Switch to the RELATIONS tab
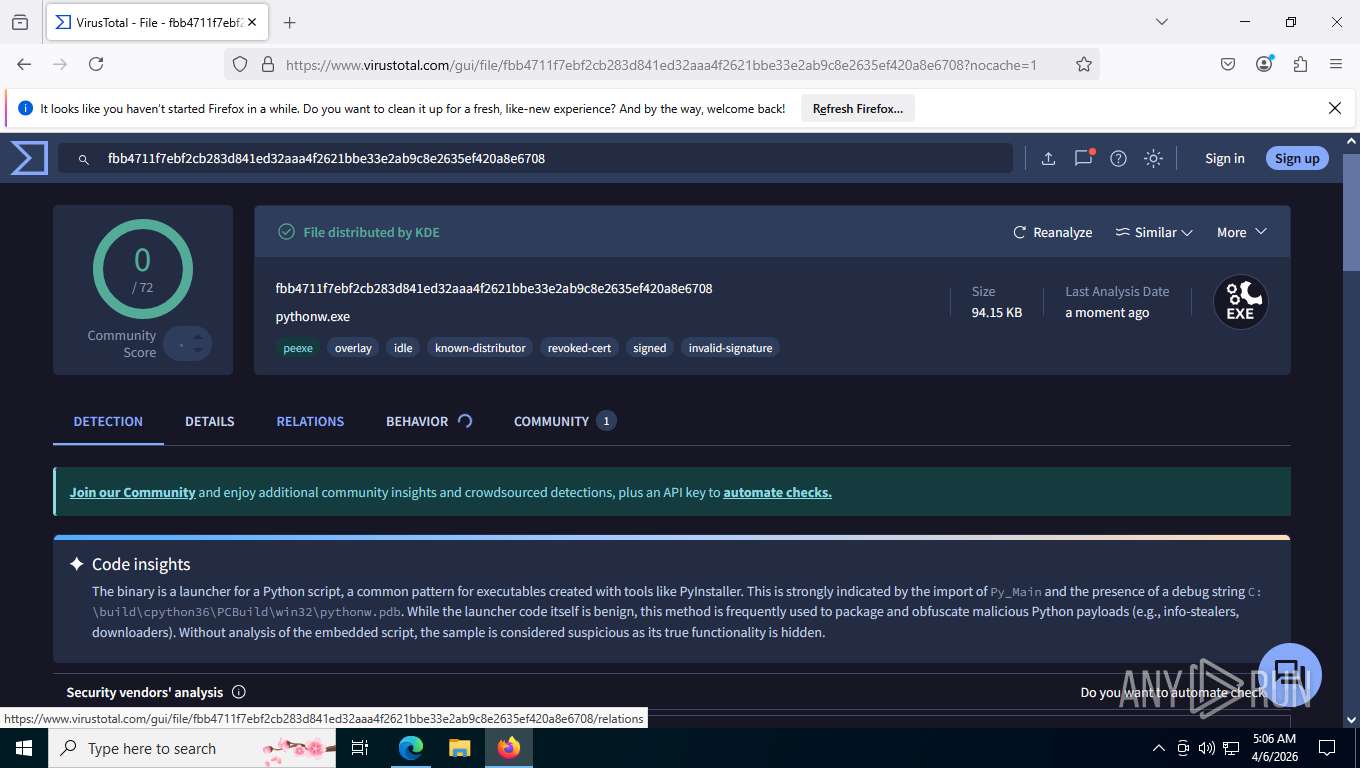This screenshot has width=1360, height=768. (310, 421)
